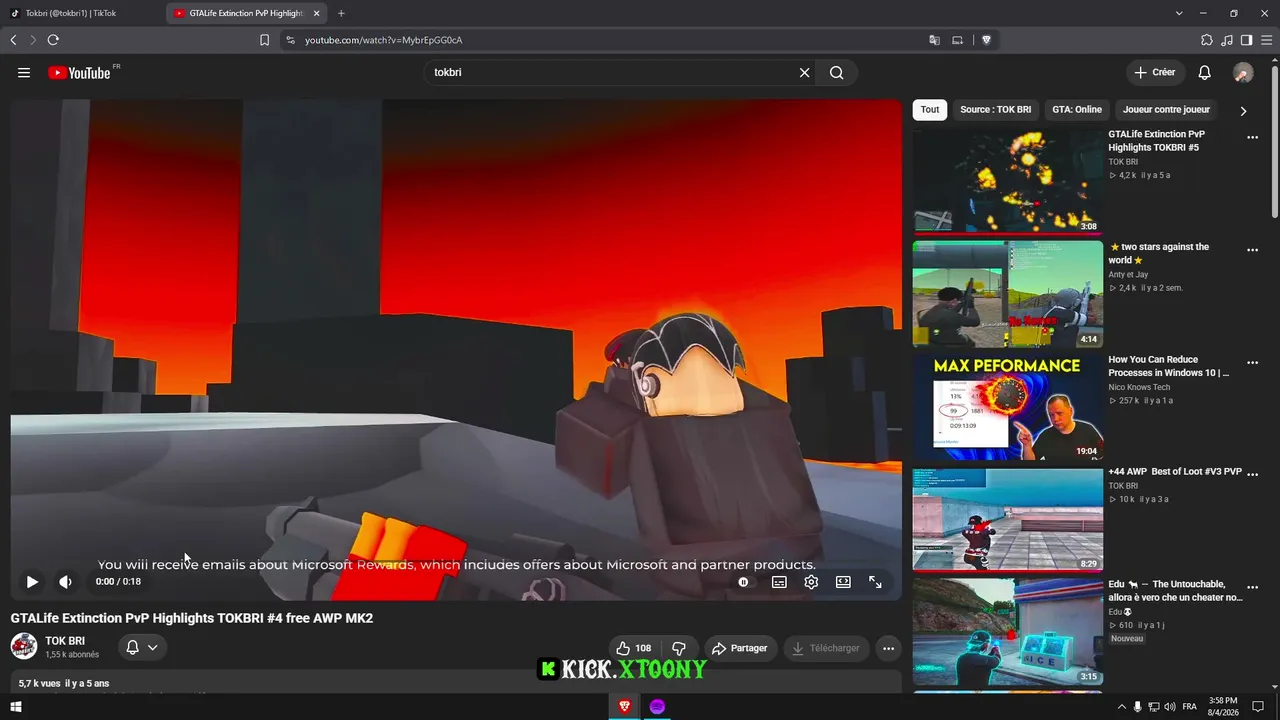Play the video

(32, 582)
